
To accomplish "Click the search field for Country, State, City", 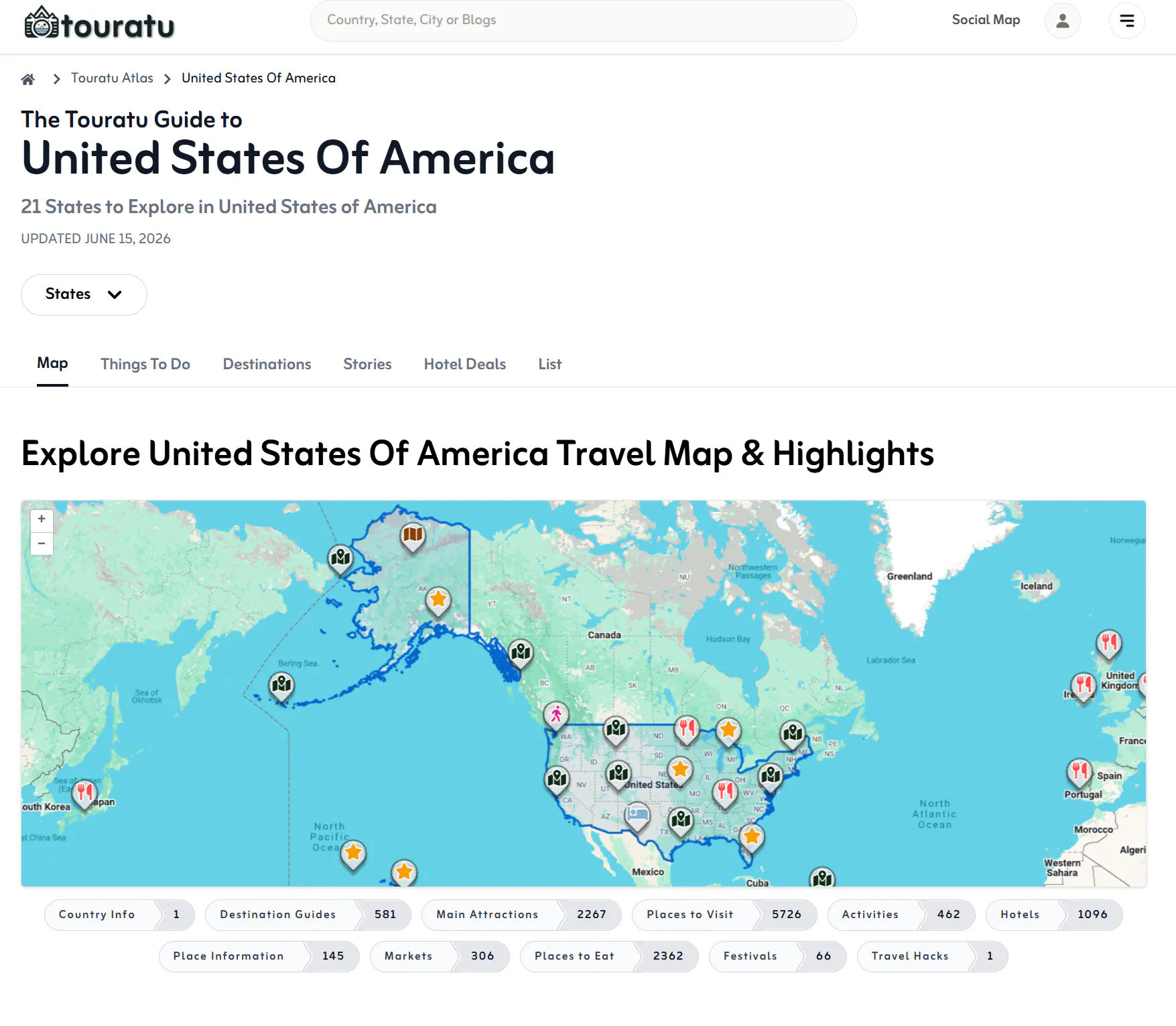I will point(583,21).
